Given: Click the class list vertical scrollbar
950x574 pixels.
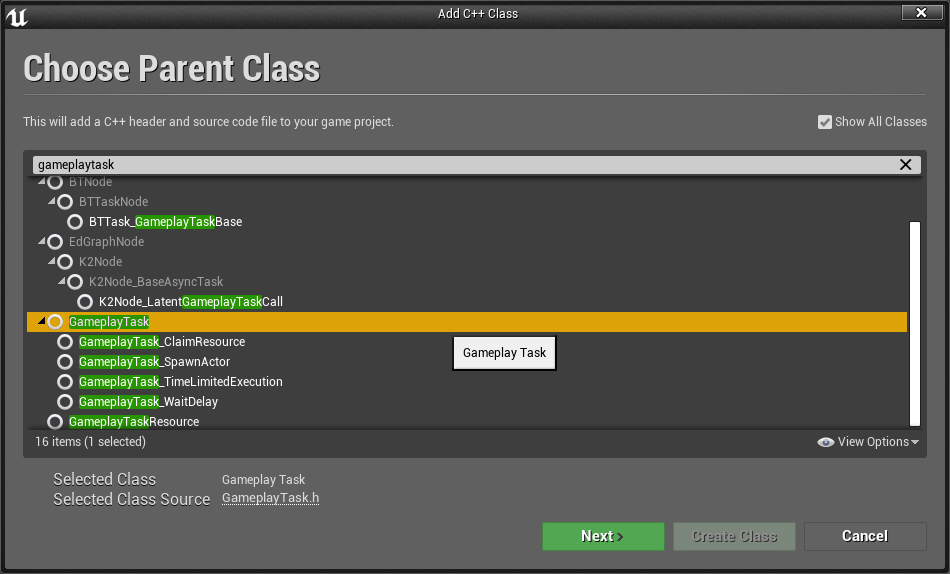Looking at the screenshot, I should pyautogui.click(x=915, y=324).
